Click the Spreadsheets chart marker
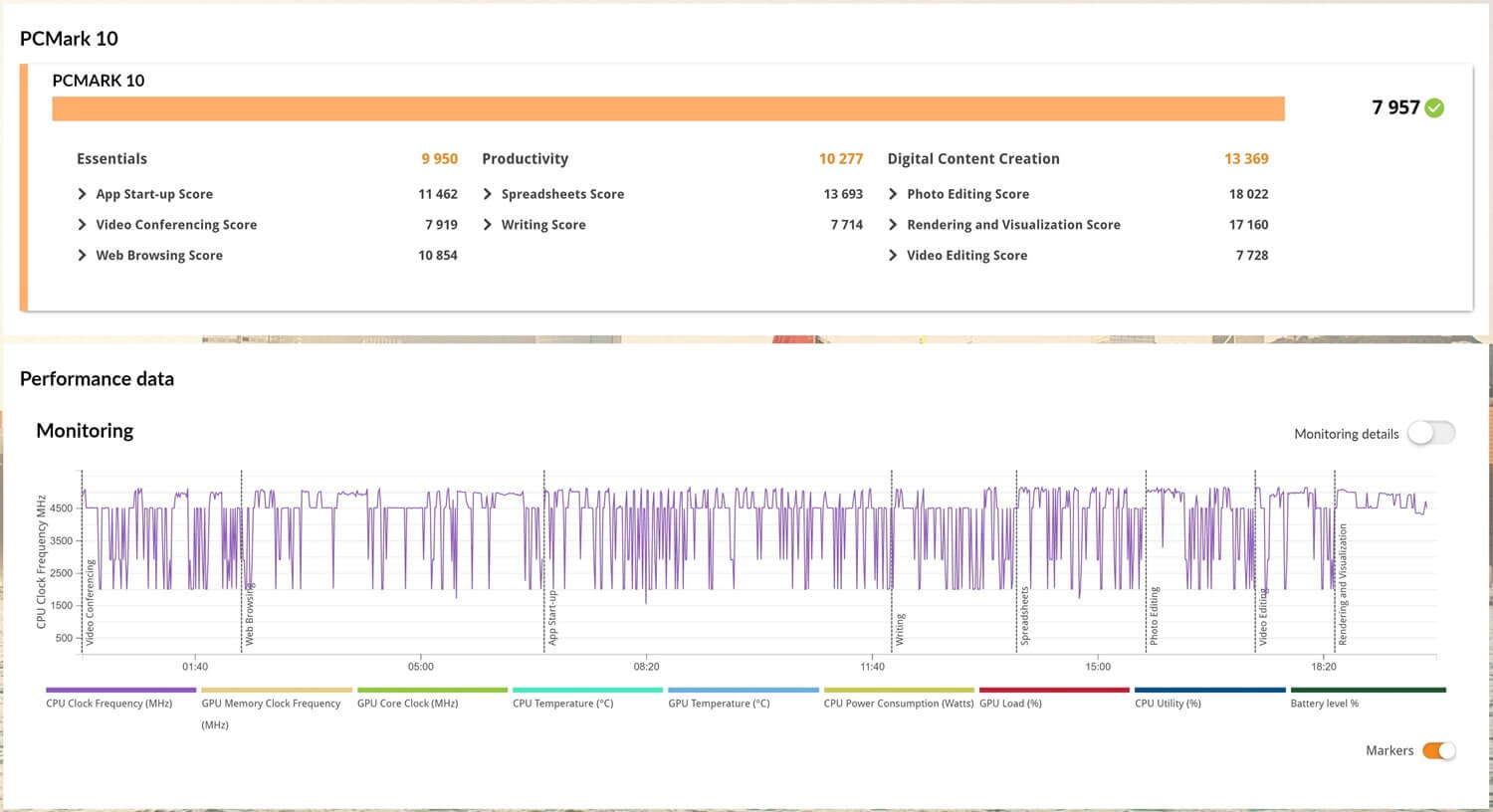The image size is (1493, 812). [x=1024, y=616]
